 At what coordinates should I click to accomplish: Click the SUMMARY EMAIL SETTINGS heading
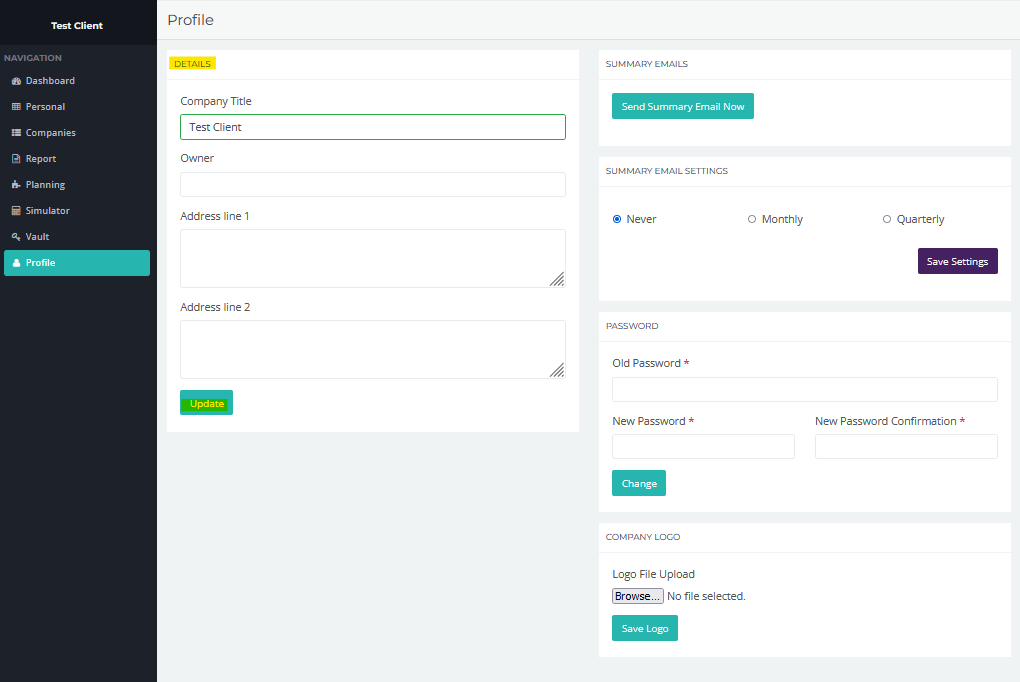coord(667,170)
